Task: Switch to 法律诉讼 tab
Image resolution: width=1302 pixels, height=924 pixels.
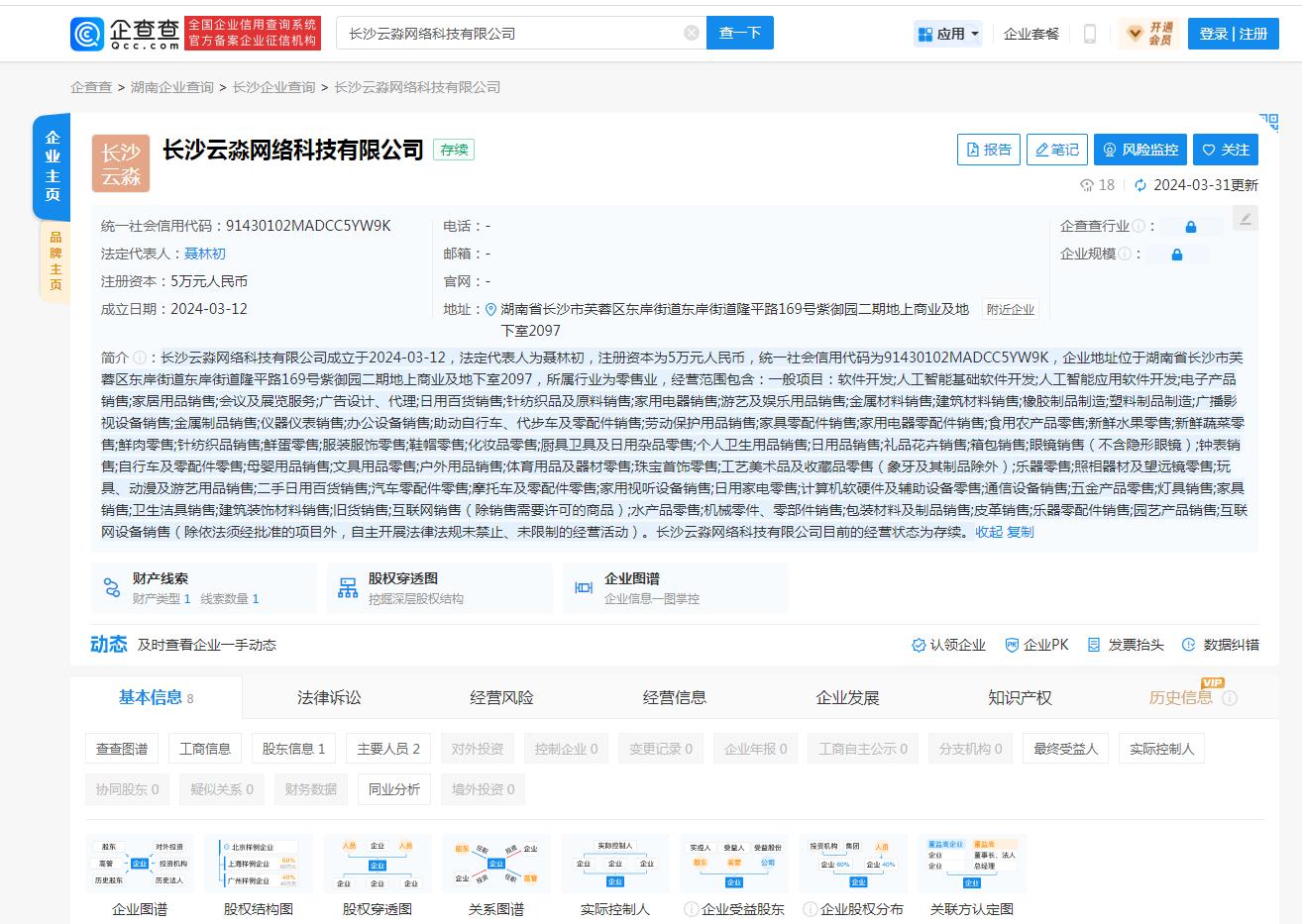Action: pyautogui.click(x=329, y=698)
